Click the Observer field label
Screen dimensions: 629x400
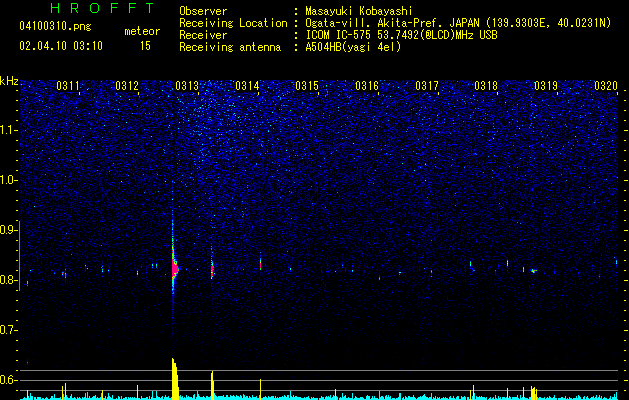203,11
